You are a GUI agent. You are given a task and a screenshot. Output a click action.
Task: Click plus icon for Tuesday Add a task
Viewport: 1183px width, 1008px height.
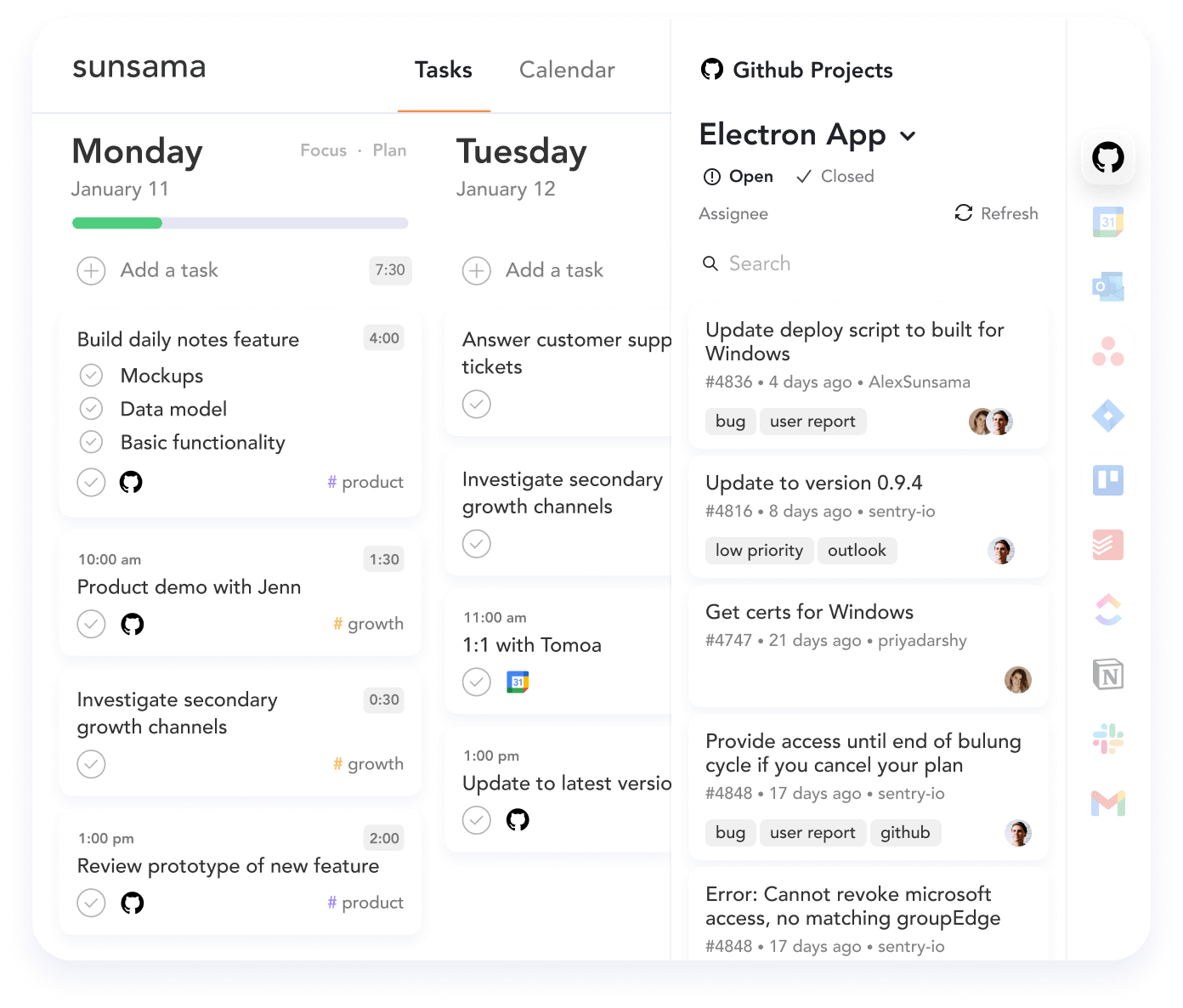pos(477,271)
